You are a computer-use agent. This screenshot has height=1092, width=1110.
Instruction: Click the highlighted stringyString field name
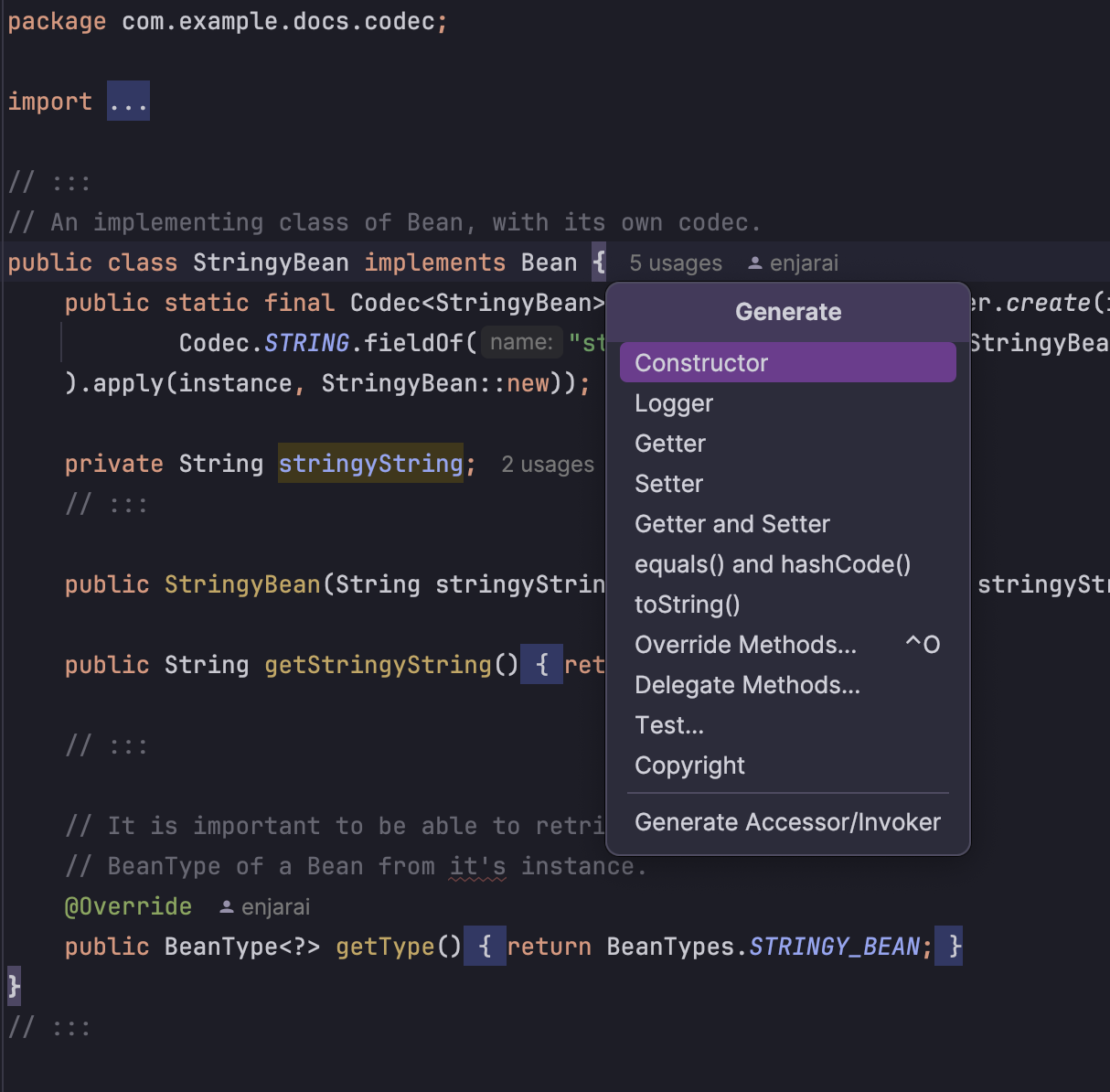click(x=370, y=463)
